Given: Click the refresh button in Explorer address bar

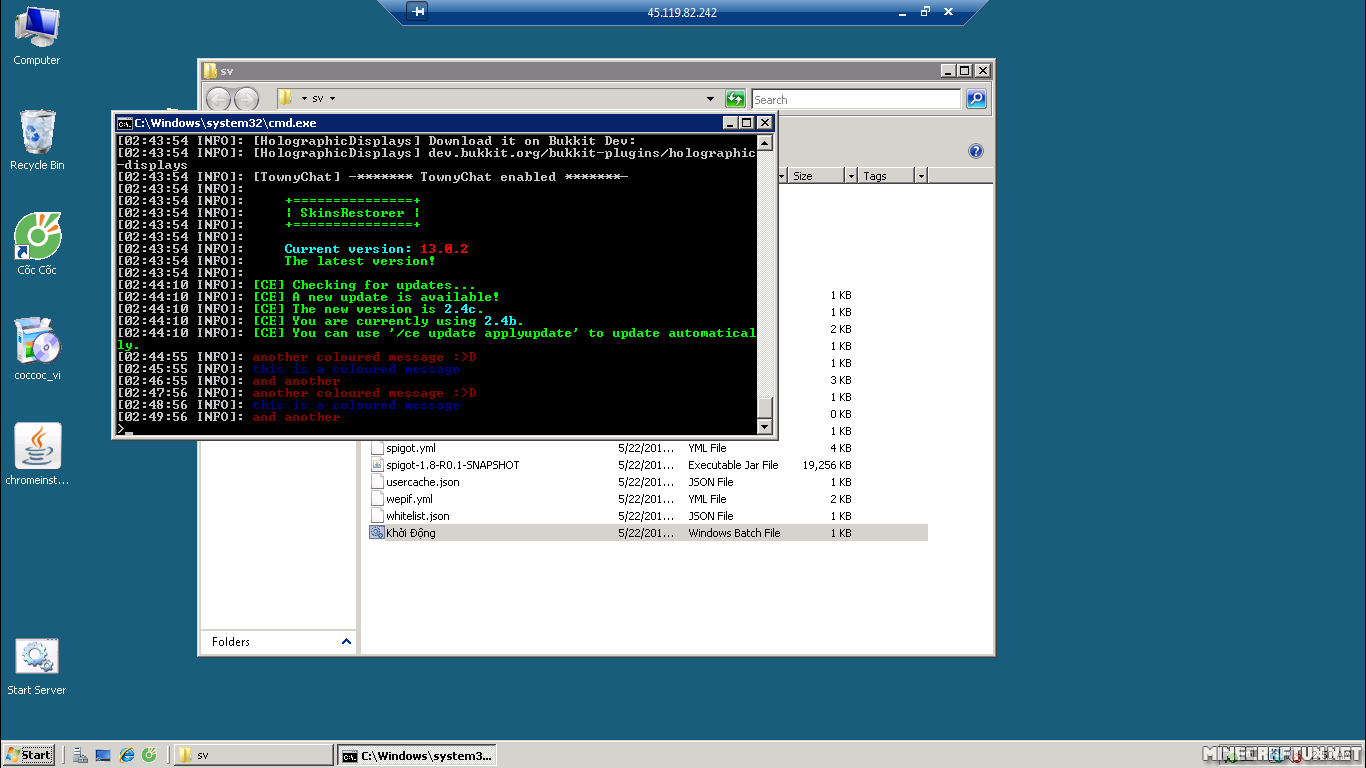Looking at the screenshot, I should pyautogui.click(x=735, y=99).
